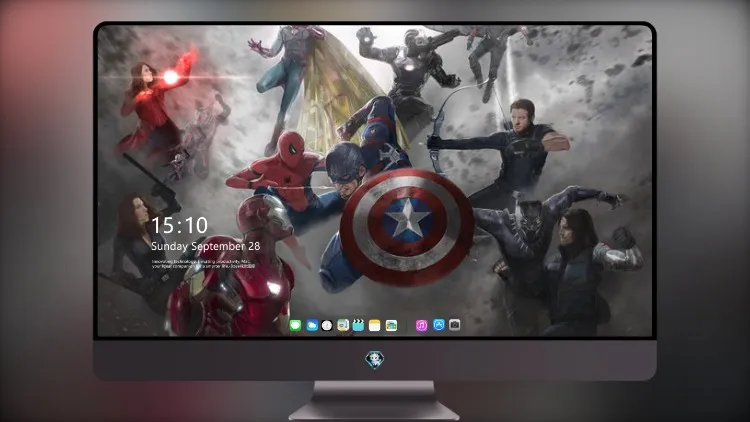Open the blue App Store icon

[439, 325]
